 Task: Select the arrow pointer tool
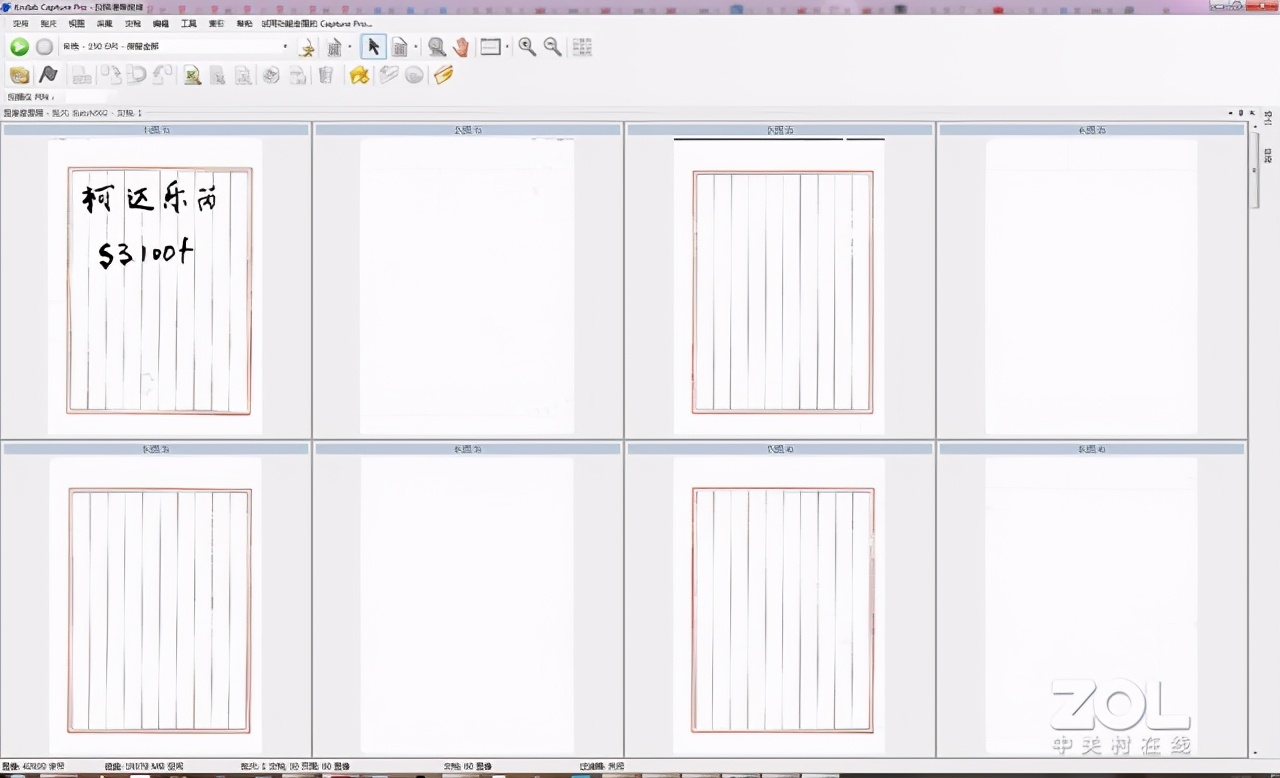pyautogui.click(x=373, y=47)
